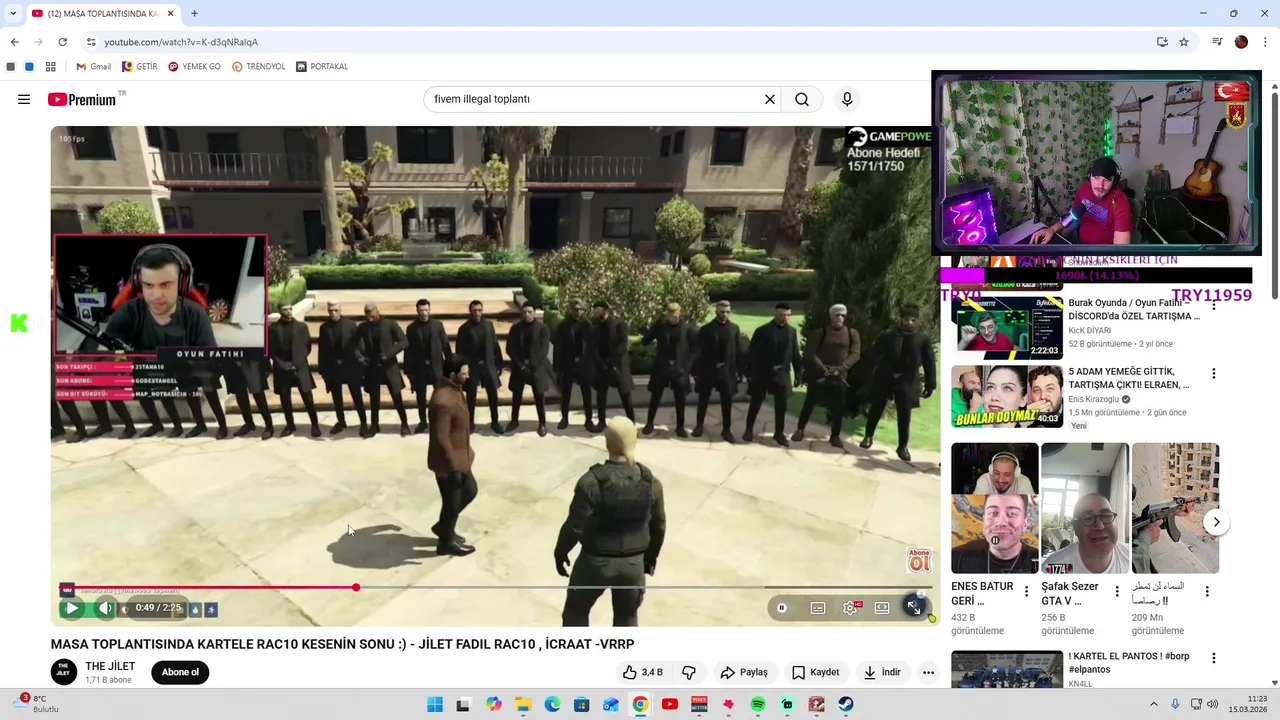Open TRENDYOL bookmark

[259, 67]
